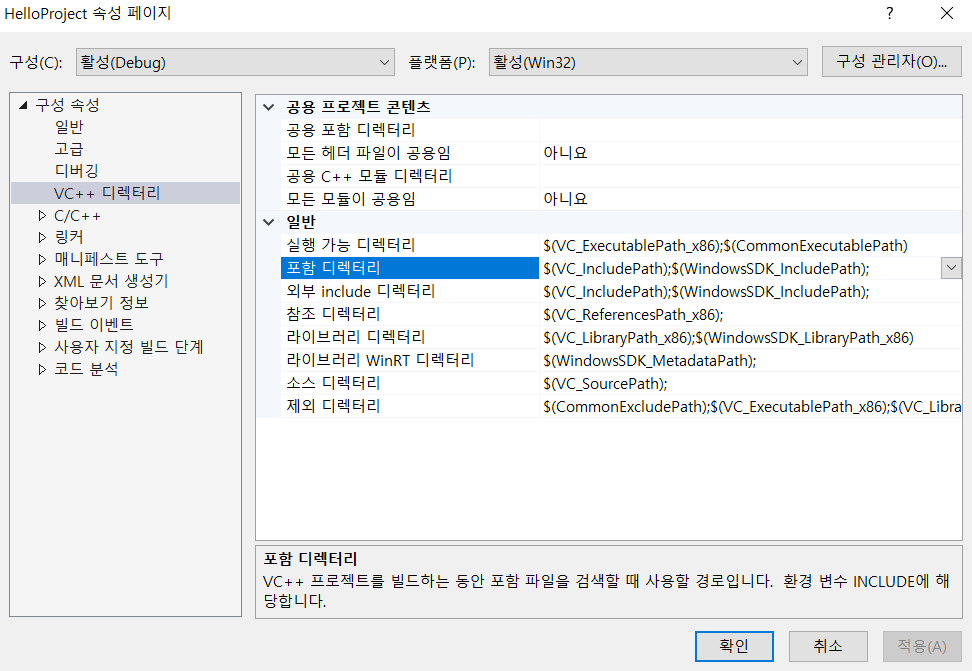The image size is (972, 671).
Task: Cancel with the 취소 button
Action: 828,646
